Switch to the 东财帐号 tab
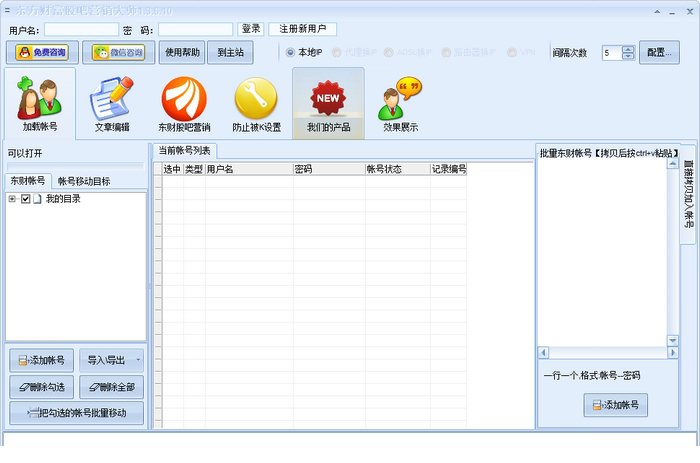Screen dimensions: 700x463 (x=28, y=180)
